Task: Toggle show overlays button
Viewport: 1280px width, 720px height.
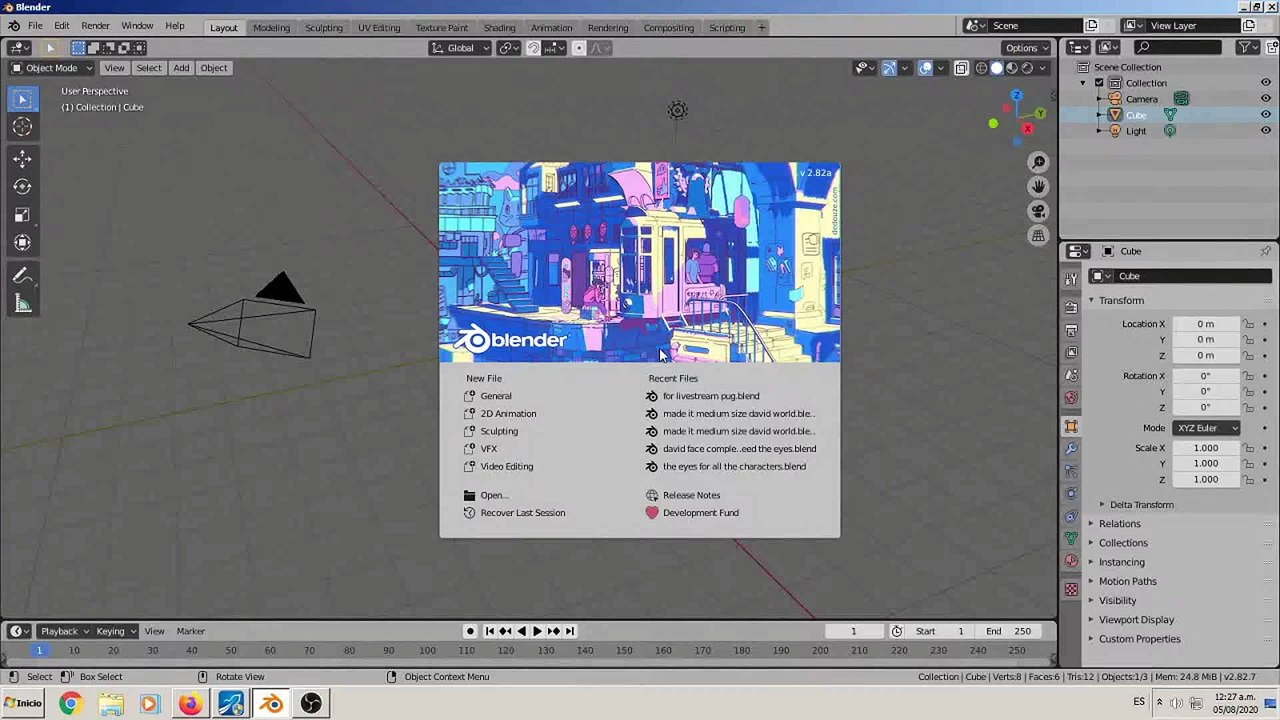Action: pos(925,68)
